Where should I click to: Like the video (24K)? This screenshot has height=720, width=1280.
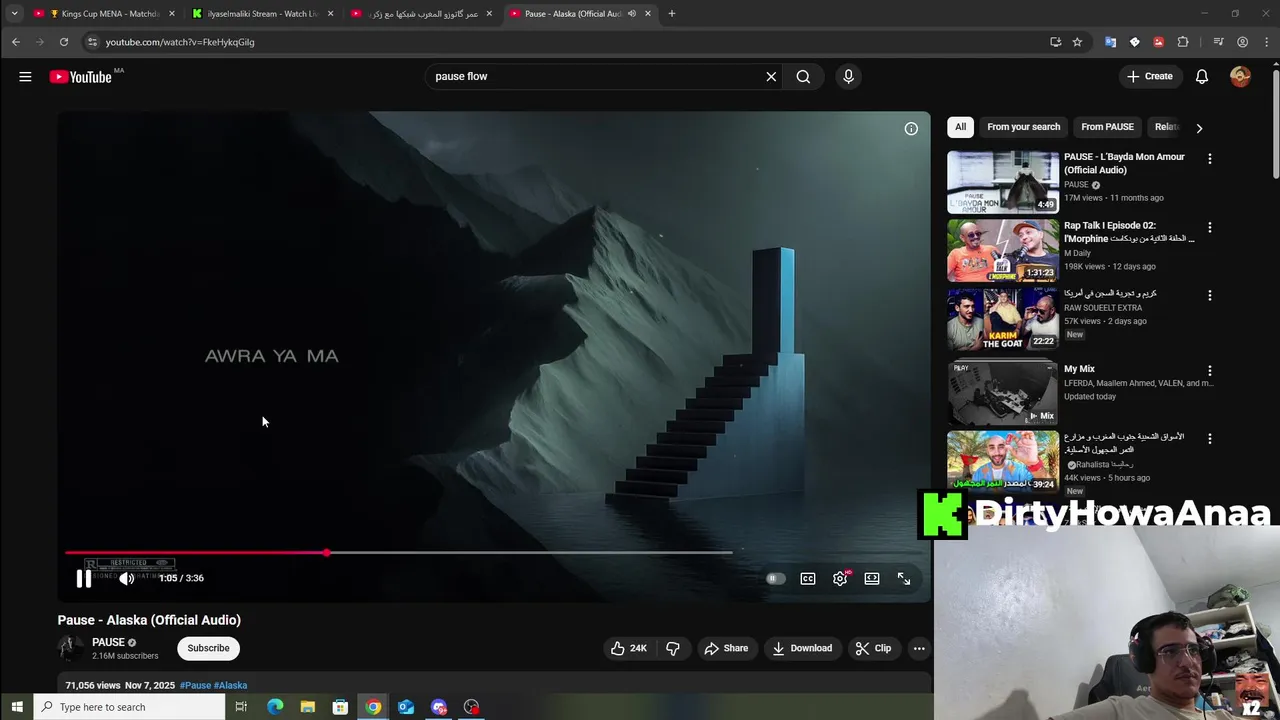[629, 648]
